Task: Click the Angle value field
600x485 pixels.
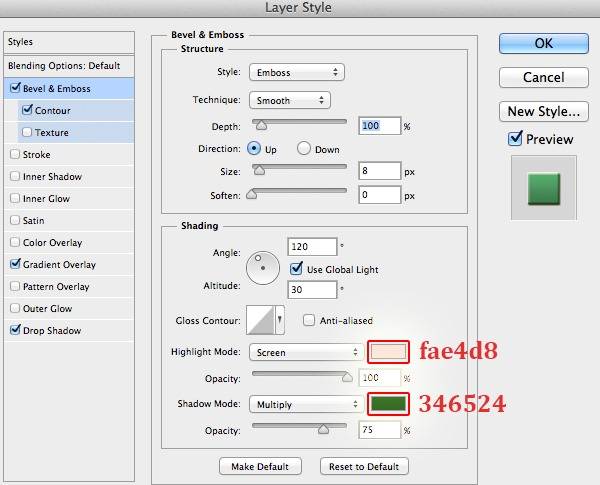Action: click(x=312, y=247)
